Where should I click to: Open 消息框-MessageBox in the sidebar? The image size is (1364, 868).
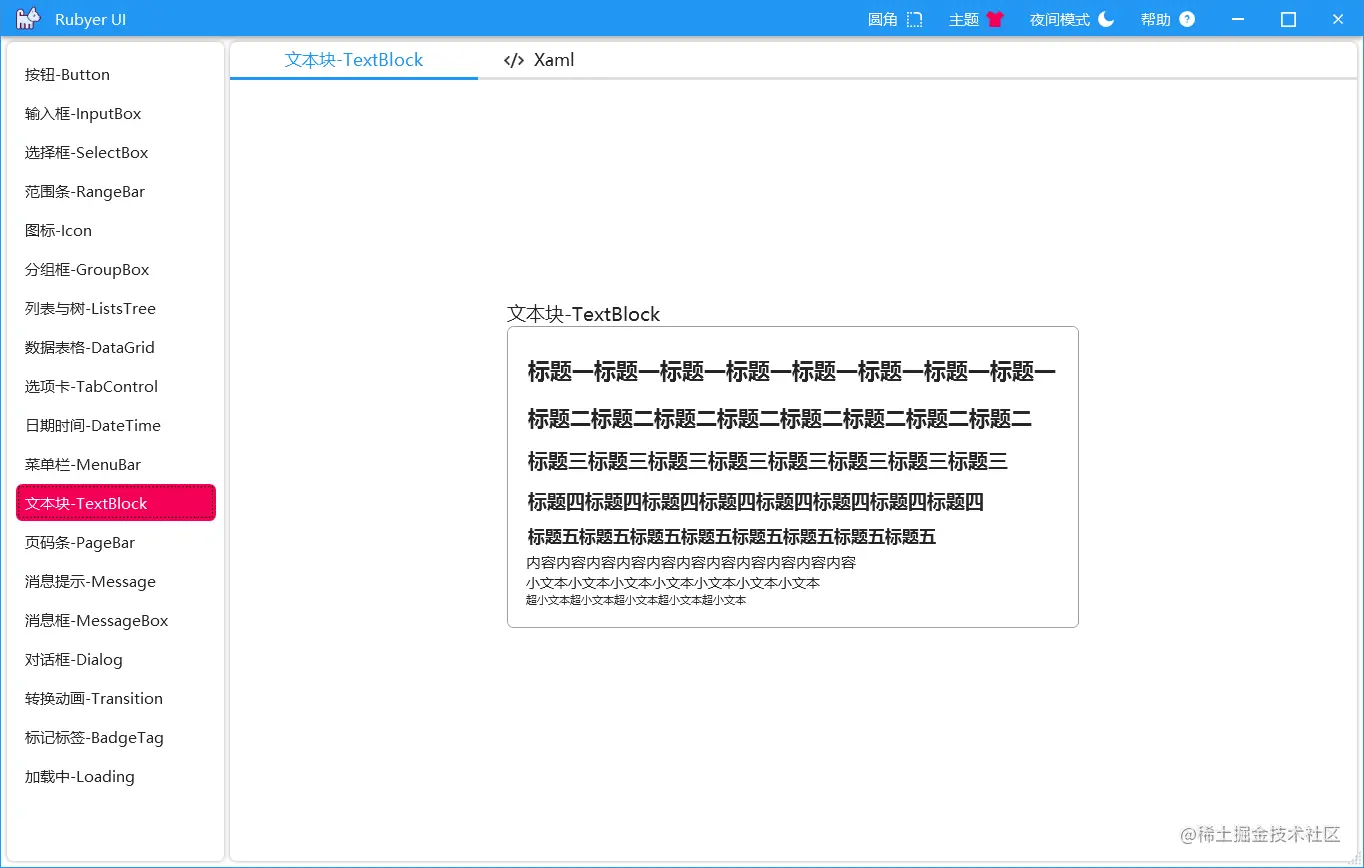[94, 620]
